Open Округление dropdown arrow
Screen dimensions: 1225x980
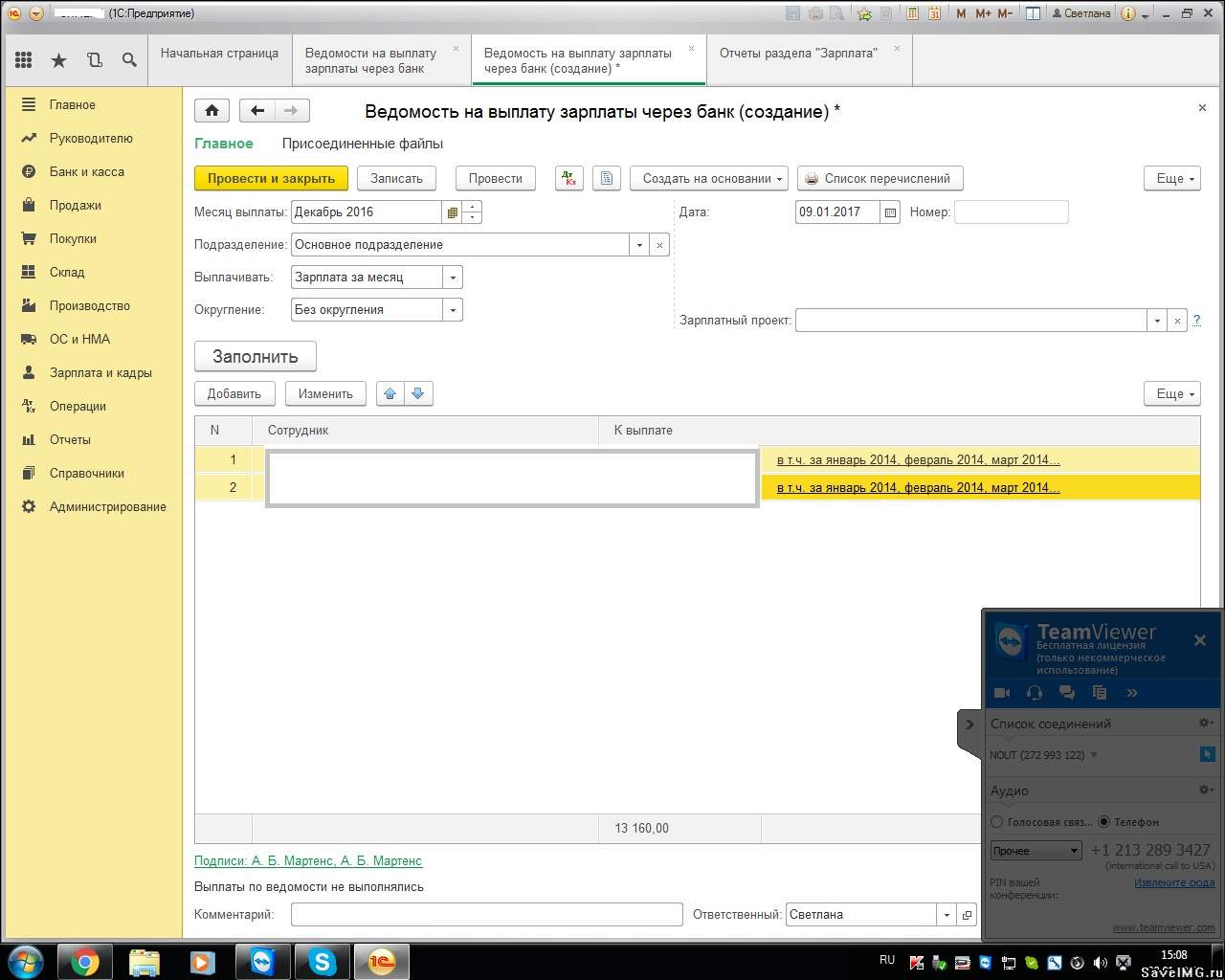(x=453, y=310)
